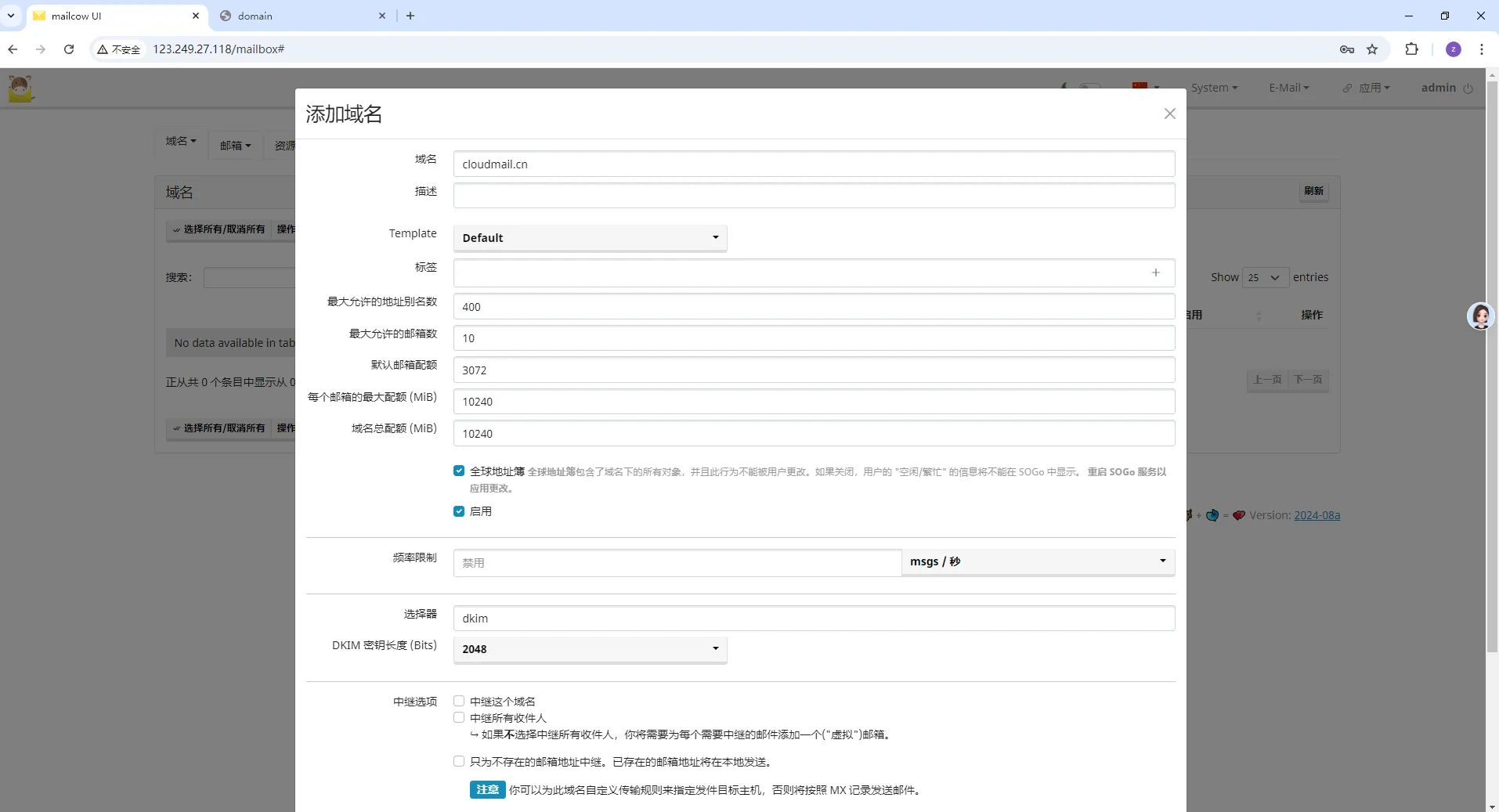This screenshot has height=812, width=1499.
Task: Open the Template Default dropdown
Action: 590,238
